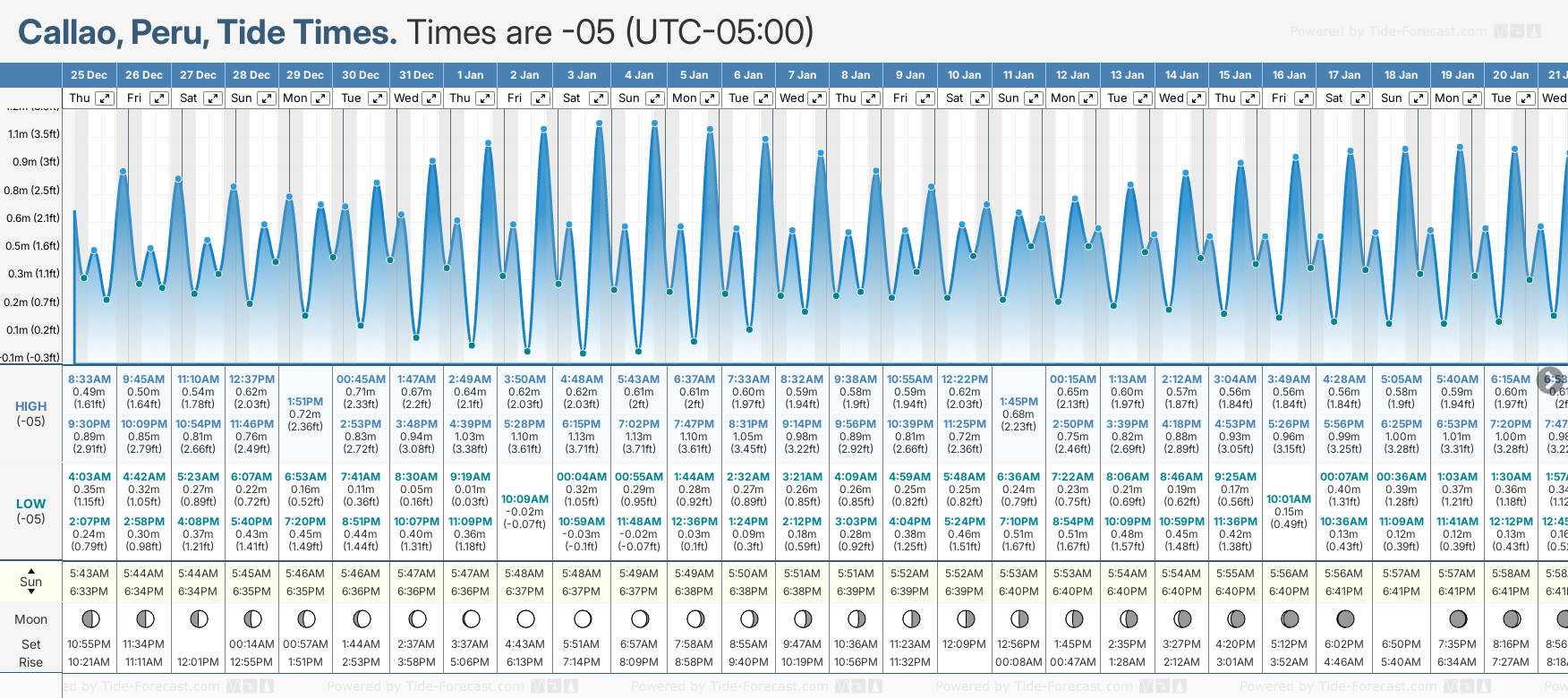The image size is (1568, 698).
Task: Click the 9:30PM high tide on 25 Dec
Action: pyautogui.click(x=89, y=424)
